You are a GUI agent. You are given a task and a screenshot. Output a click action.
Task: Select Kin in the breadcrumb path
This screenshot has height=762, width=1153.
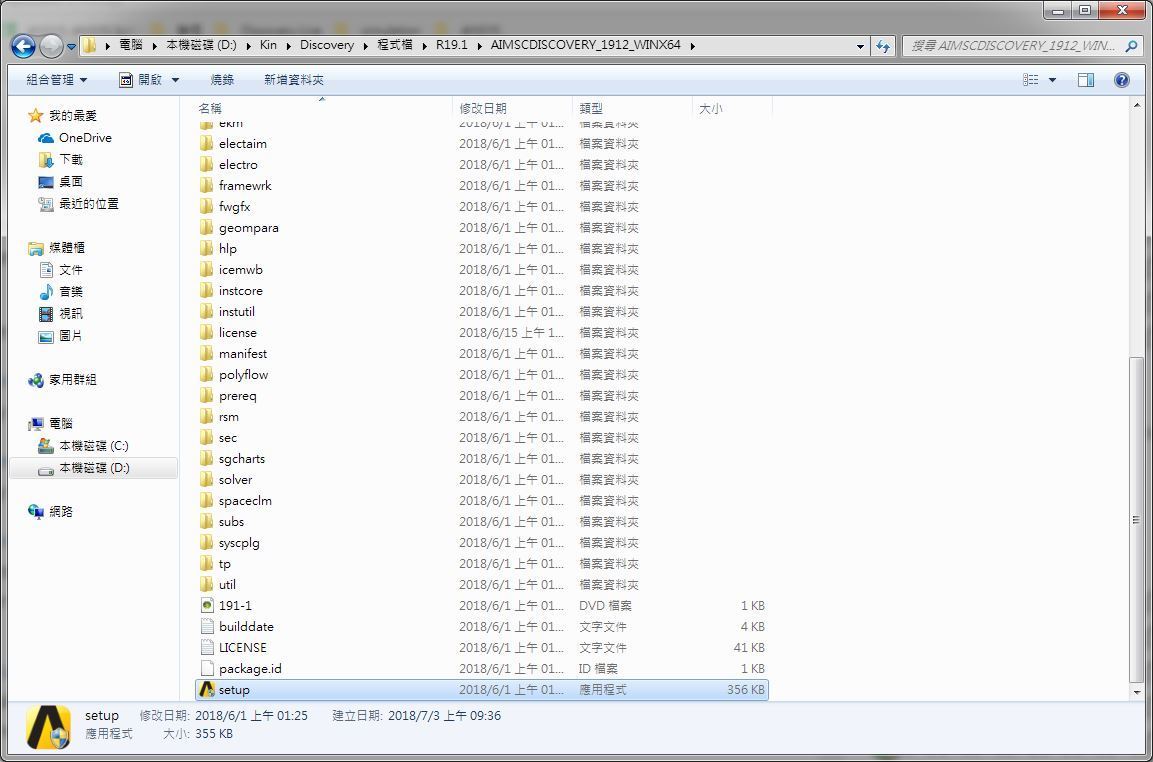268,45
